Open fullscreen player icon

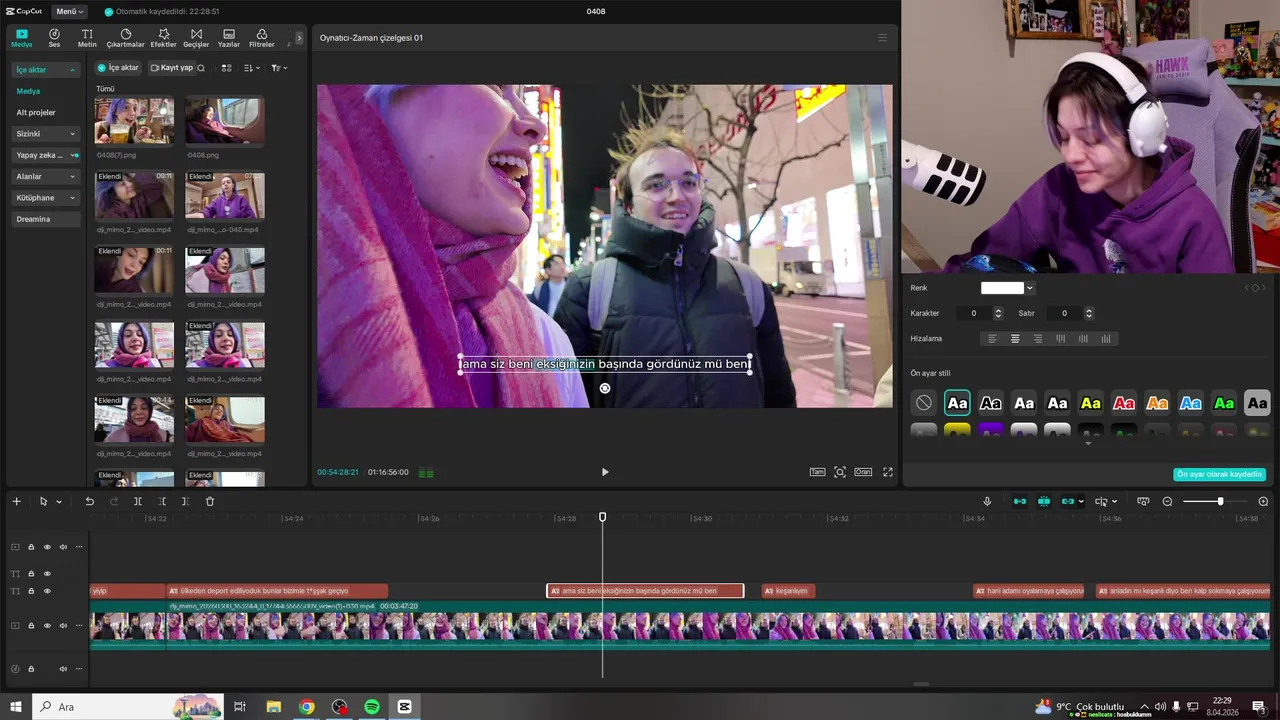point(887,472)
